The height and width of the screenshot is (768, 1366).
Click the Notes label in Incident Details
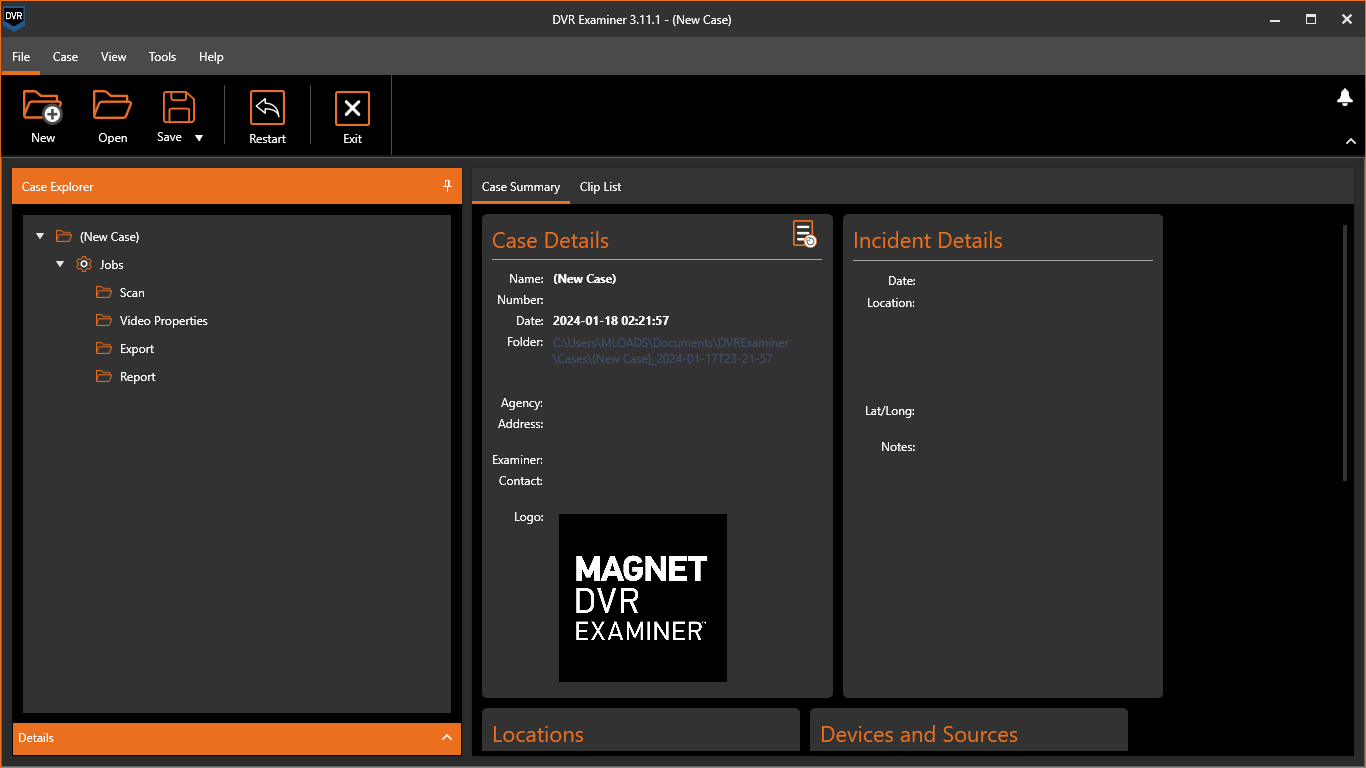pos(898,447)
